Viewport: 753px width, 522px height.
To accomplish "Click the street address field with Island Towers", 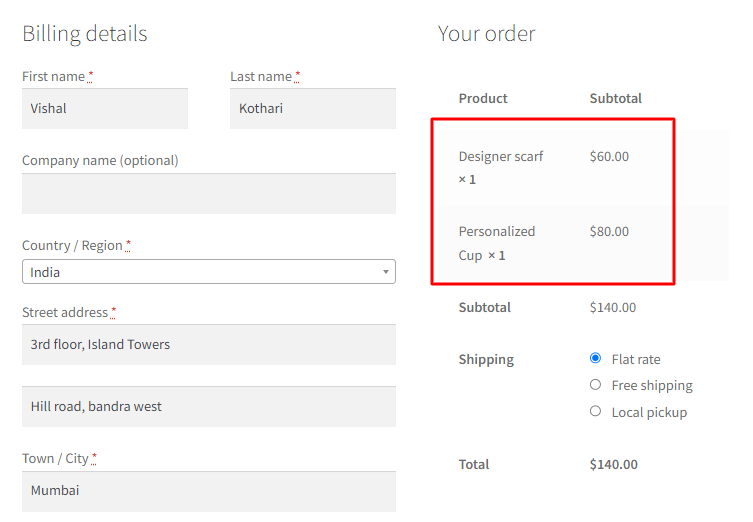I will 208,344.
